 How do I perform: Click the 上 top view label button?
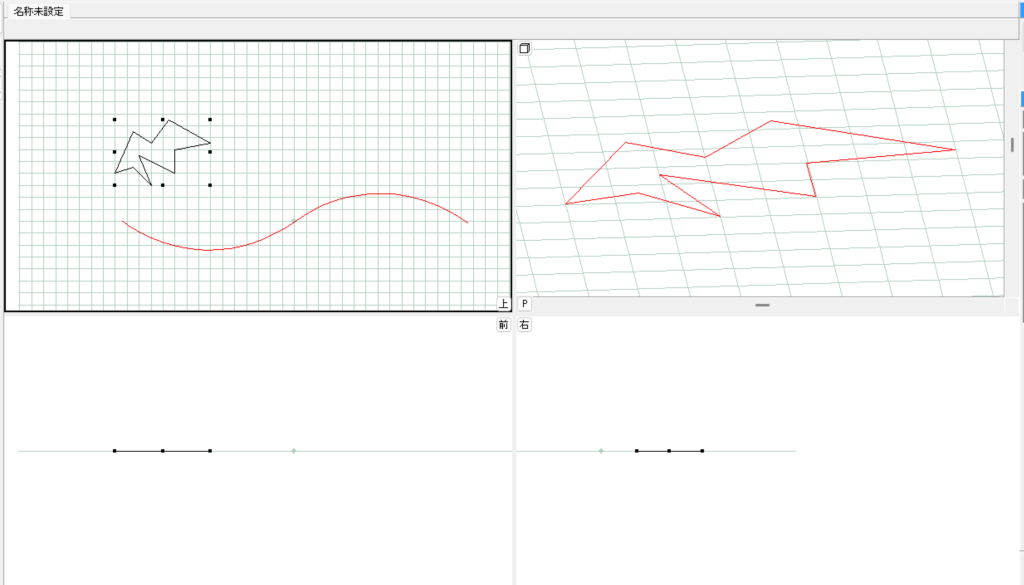503,303
